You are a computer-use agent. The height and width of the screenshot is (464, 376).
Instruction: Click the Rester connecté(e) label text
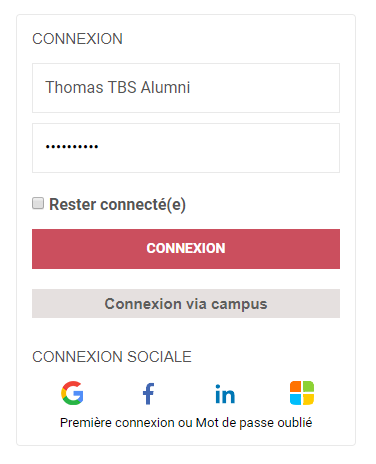[x=117, y=204]
